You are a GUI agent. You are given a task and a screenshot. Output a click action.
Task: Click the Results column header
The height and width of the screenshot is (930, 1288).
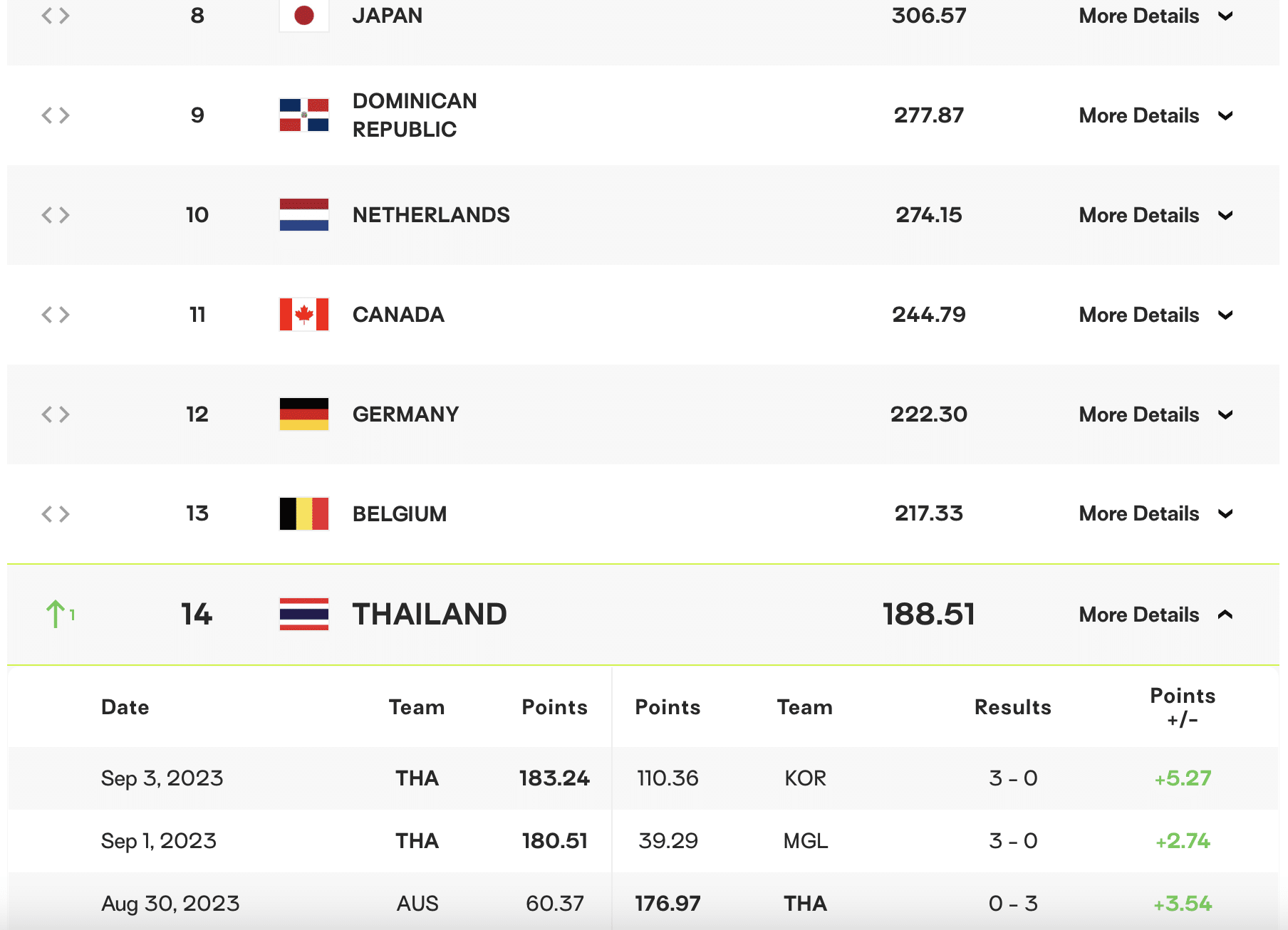click(1012, 707)
